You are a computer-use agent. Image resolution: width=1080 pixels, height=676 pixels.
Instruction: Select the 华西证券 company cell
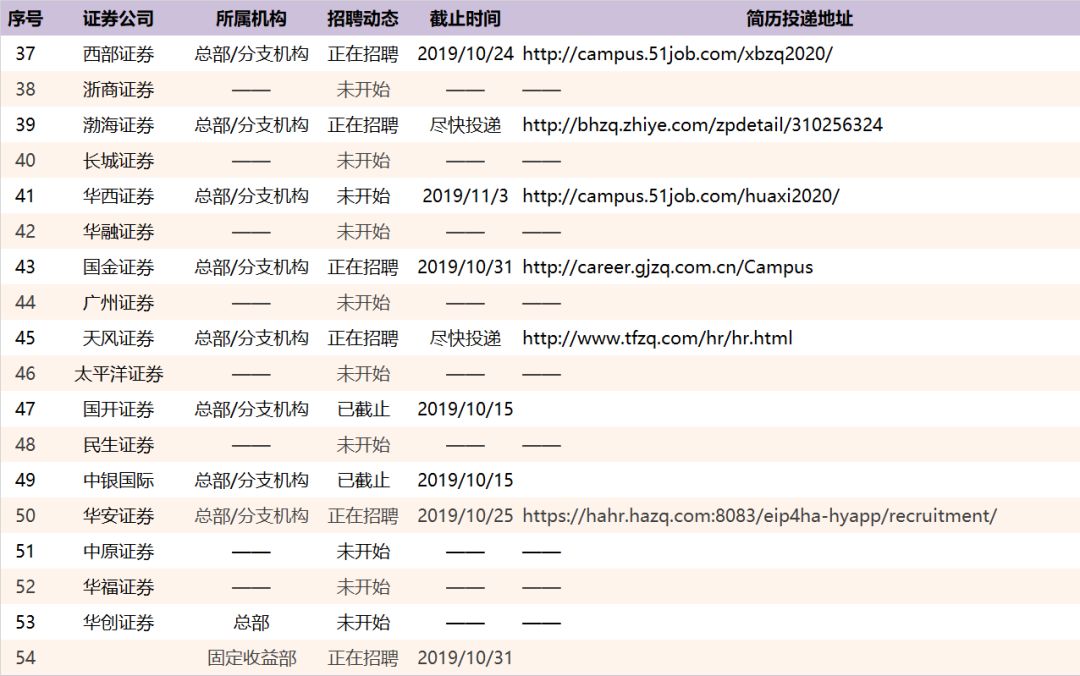(118, 196)
